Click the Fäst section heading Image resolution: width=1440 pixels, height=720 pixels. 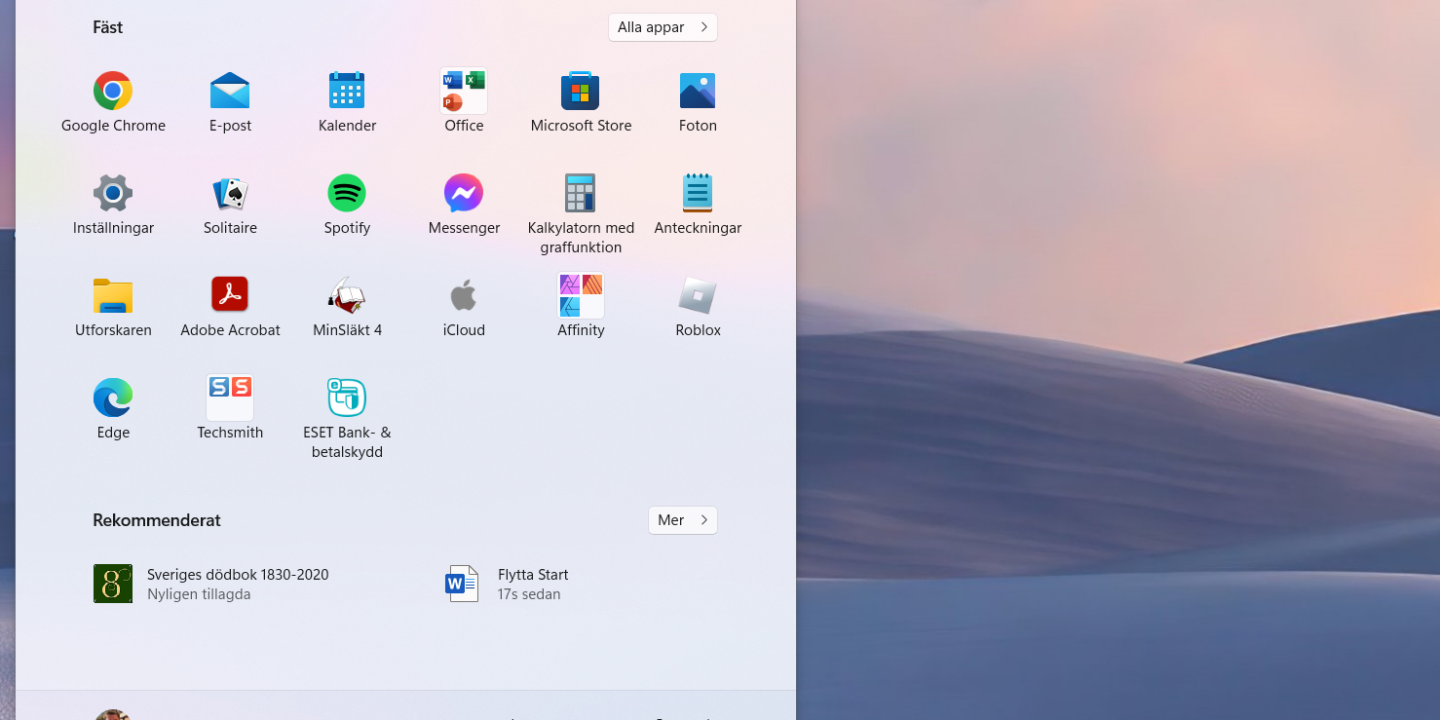(108, 28)
